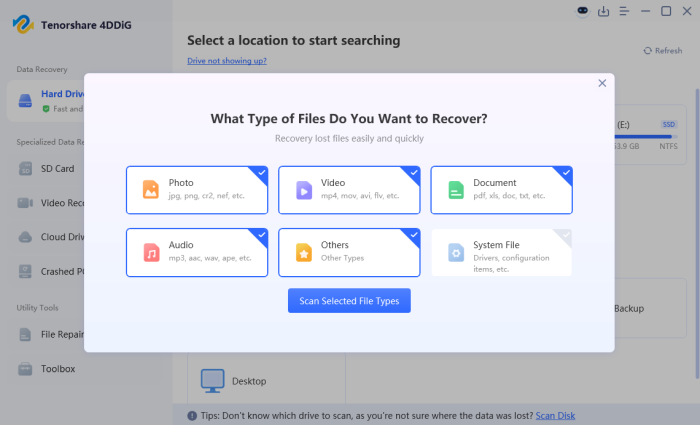Image resolution: width=700 pixels, height=425 pixels.
Task: Close the file type dialog
Action: pos(602,83)
